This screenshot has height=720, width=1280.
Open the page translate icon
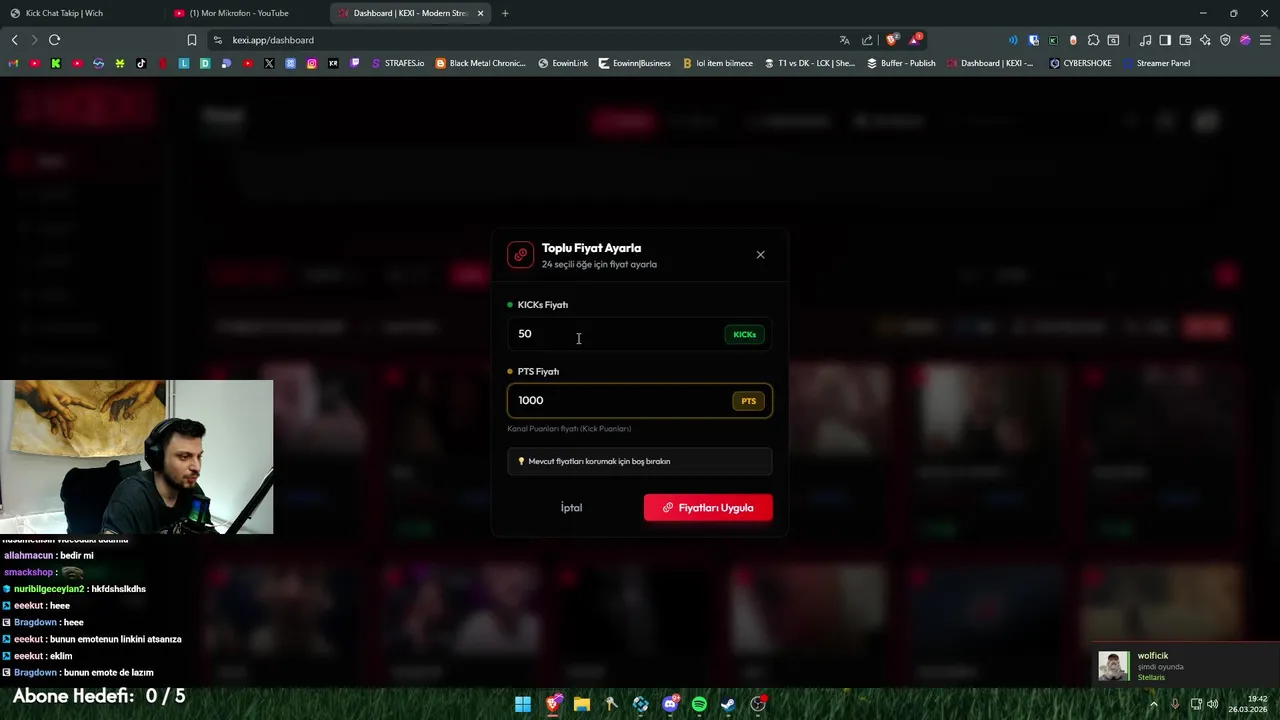[844, 40]
